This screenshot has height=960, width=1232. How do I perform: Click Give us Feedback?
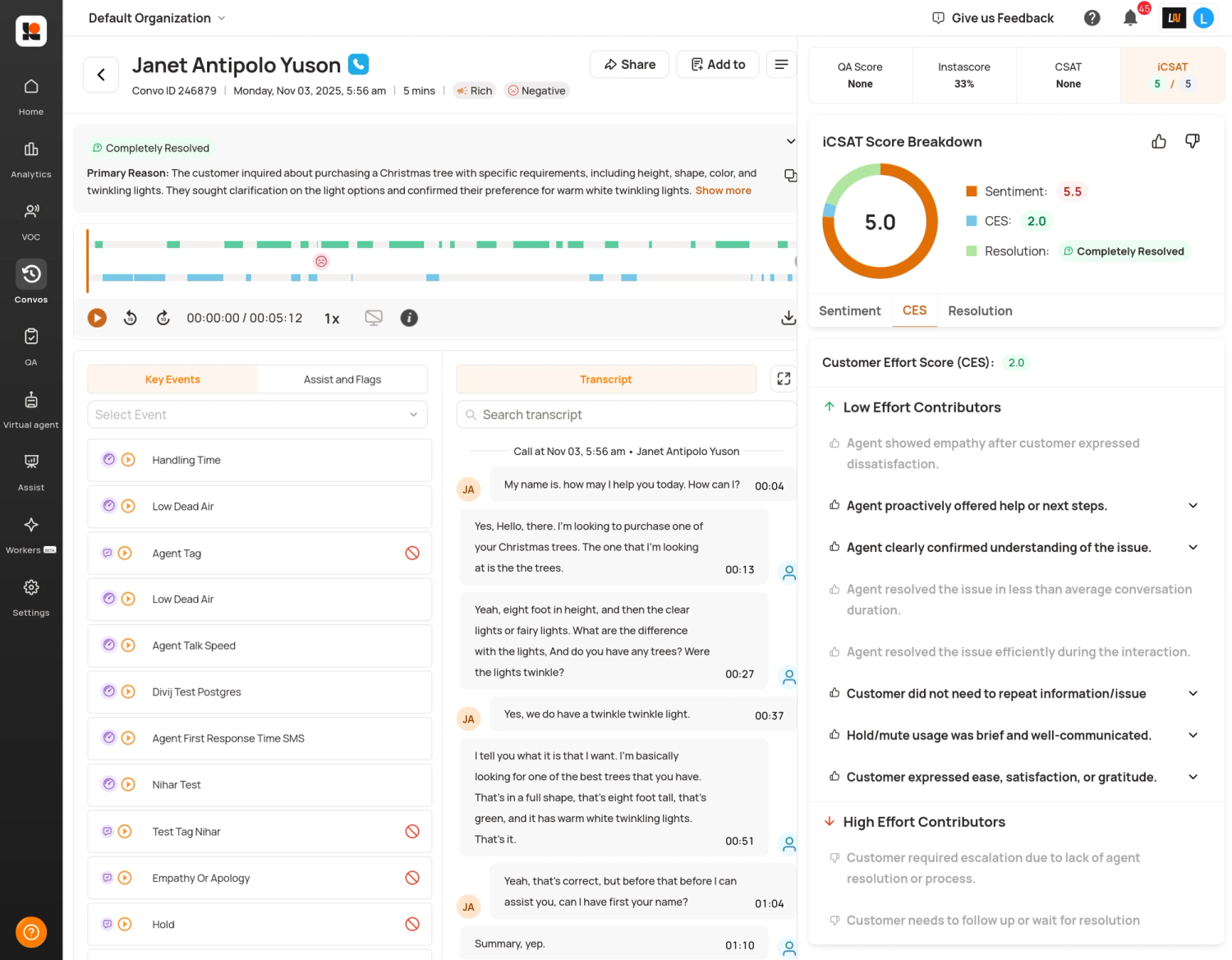[x=993, y=18]
